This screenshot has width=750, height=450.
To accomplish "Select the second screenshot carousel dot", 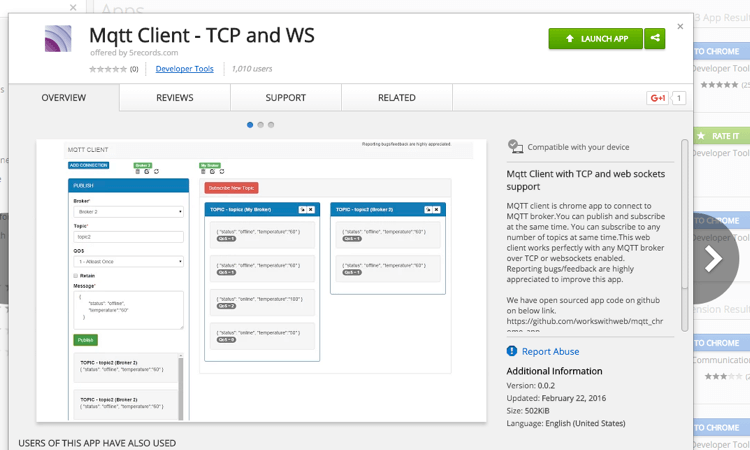I will tap(260, 125).
